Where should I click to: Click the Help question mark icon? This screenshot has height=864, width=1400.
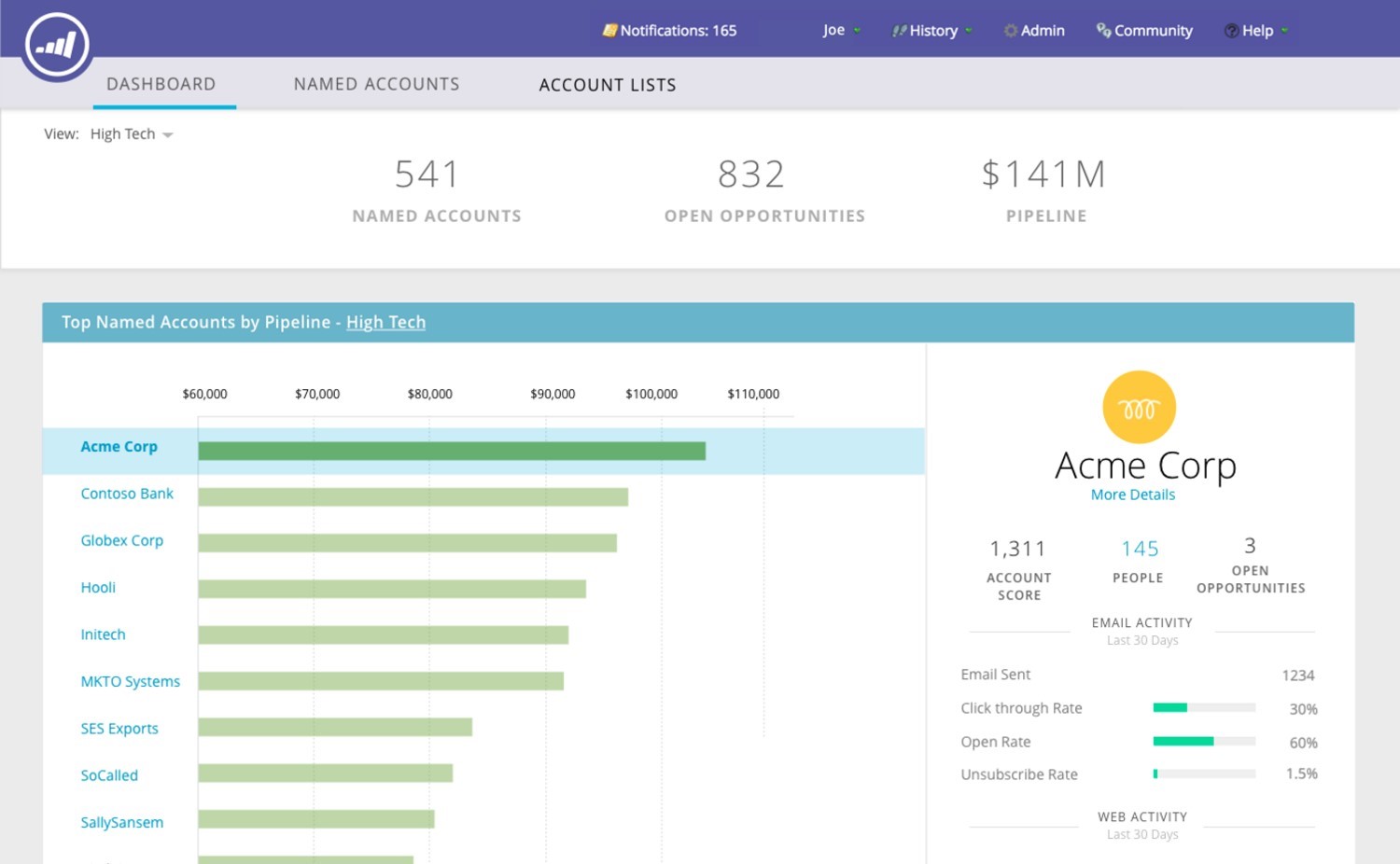1230,30
